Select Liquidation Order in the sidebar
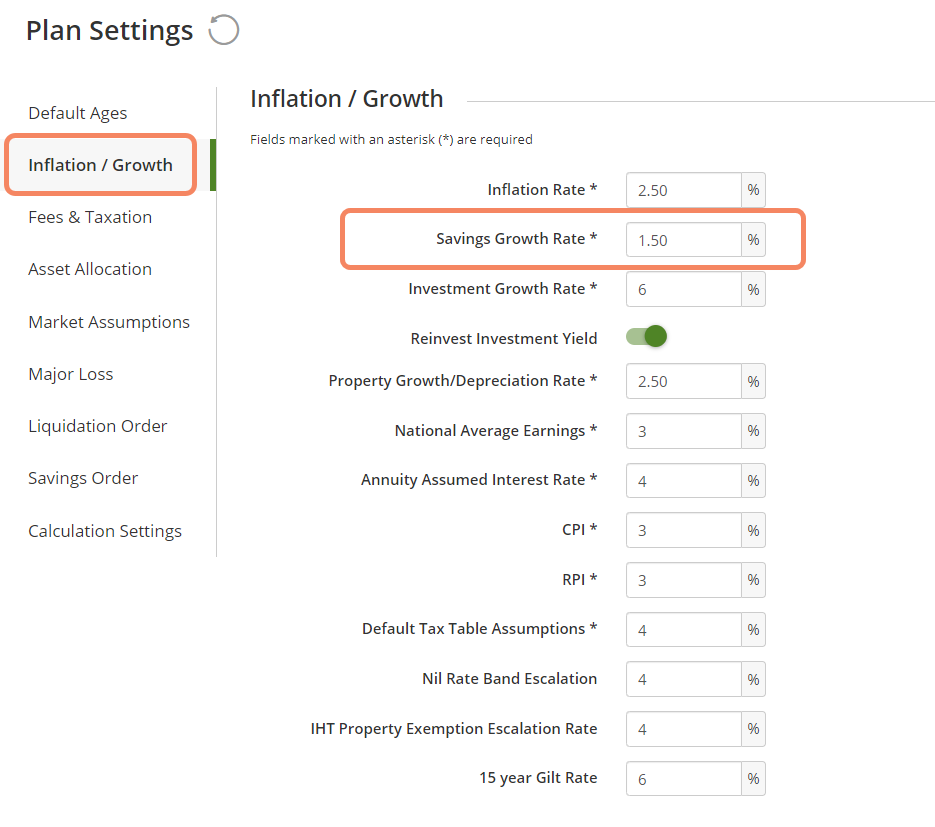The width and height of the screenshot is (935, 827). pos(98,426)
